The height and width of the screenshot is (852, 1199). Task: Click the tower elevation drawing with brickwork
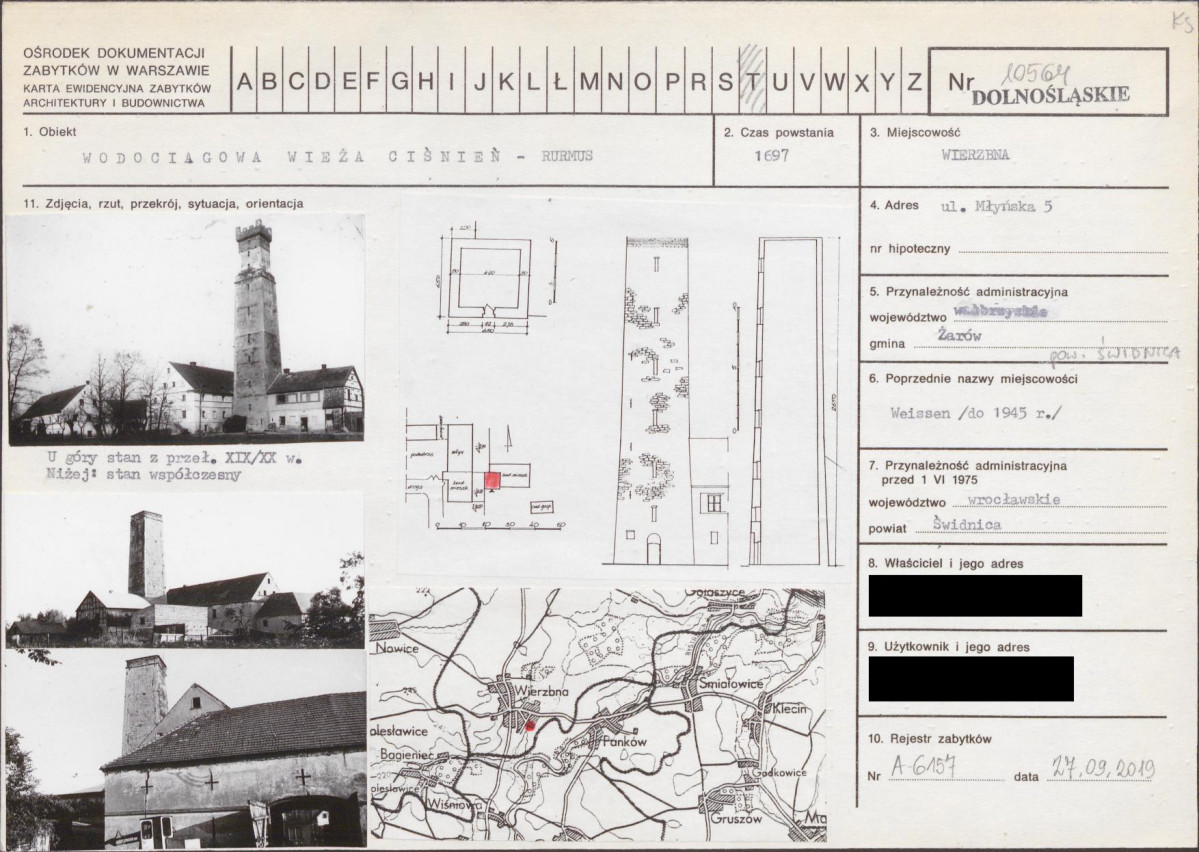(x=657, y=401)
